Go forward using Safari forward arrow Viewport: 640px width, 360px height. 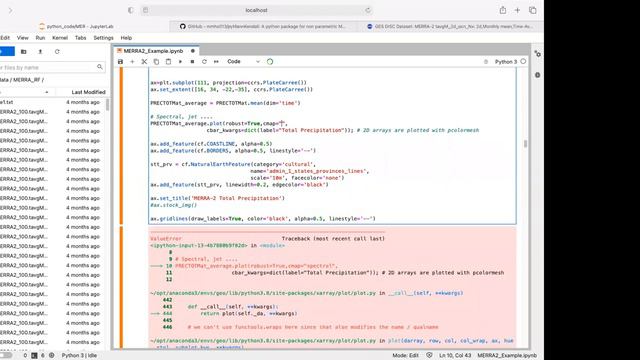point(11,10)
